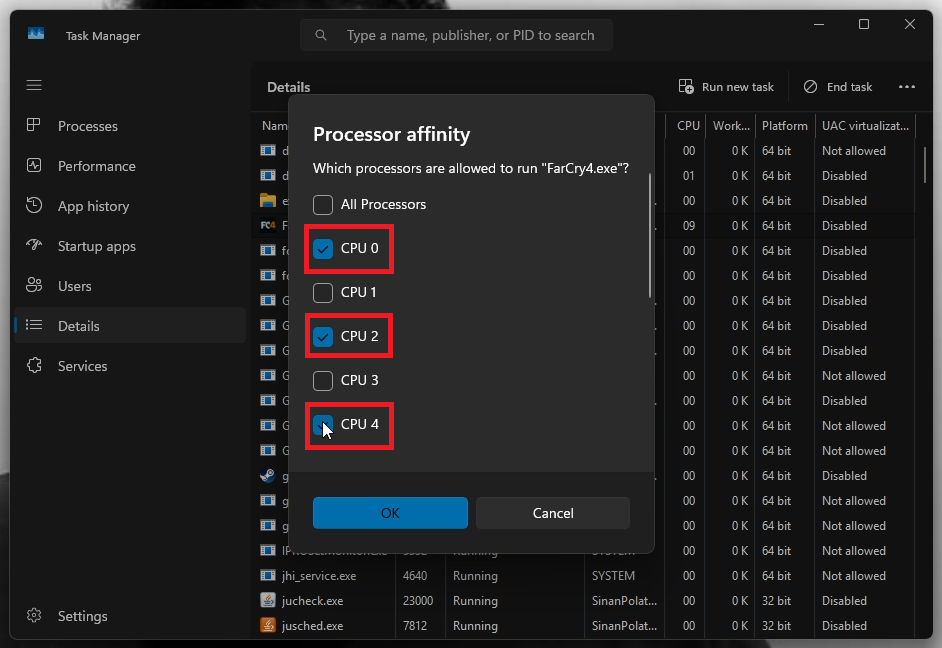The width and height of the screenshot is (942, 648).
Task: Click the Services puzzle icon
Action: (34, 365)
